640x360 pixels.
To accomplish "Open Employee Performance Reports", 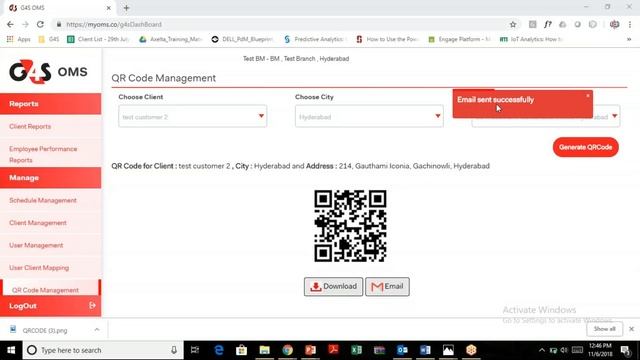I will tap(43, 154).
